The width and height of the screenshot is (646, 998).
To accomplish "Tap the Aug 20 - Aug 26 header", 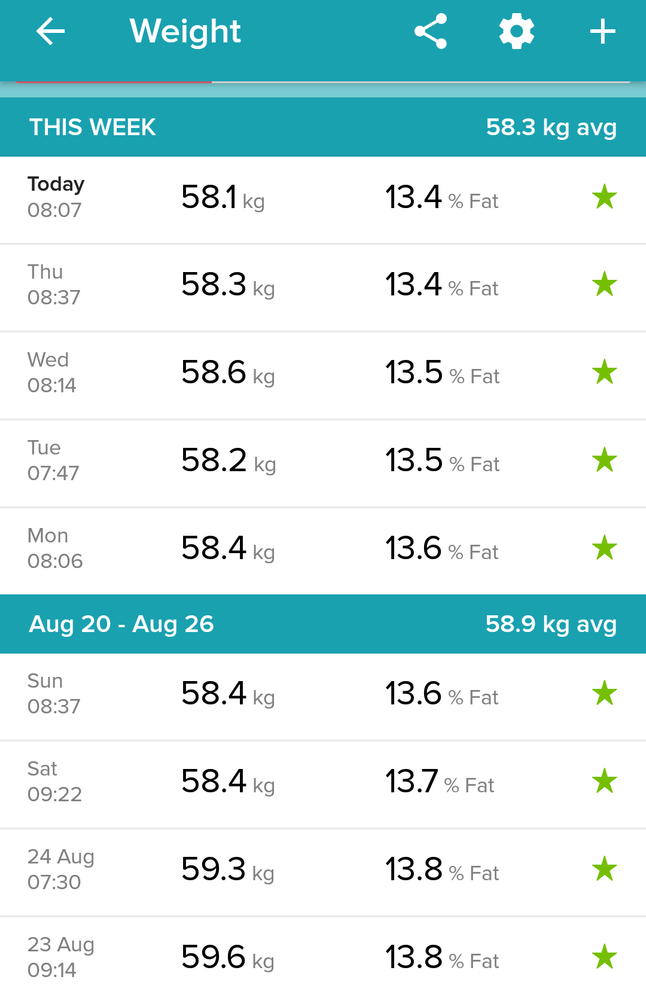I will point(323,624).
